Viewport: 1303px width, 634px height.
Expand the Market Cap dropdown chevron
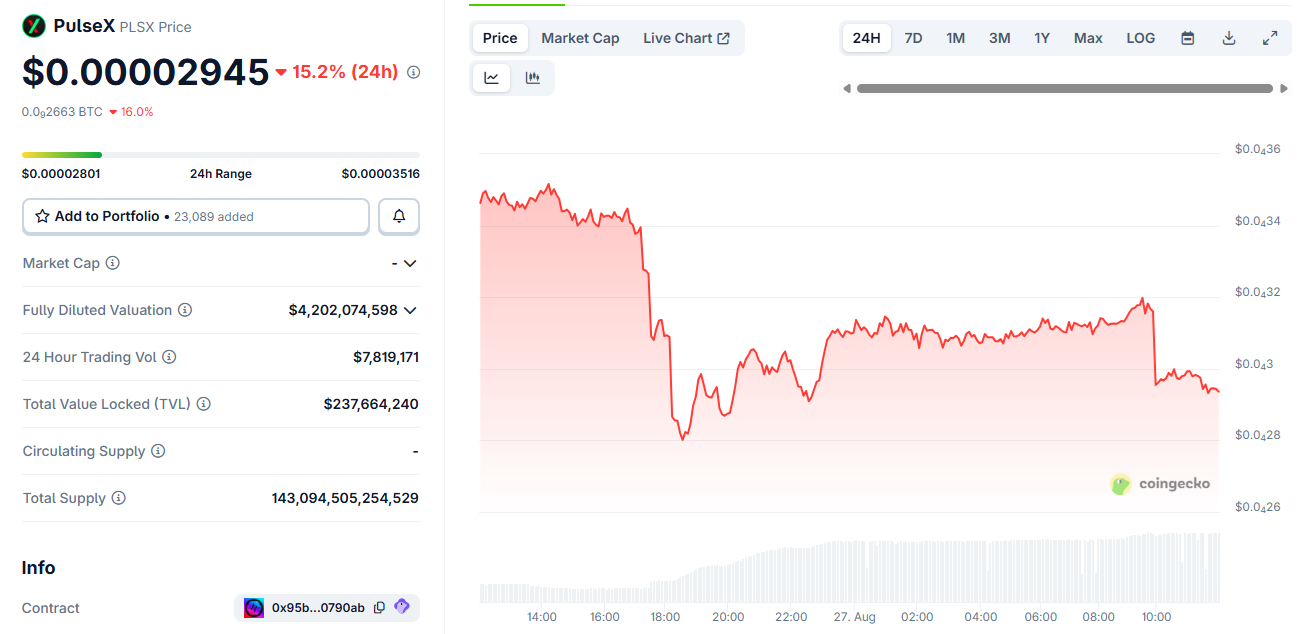click(409, 263)
